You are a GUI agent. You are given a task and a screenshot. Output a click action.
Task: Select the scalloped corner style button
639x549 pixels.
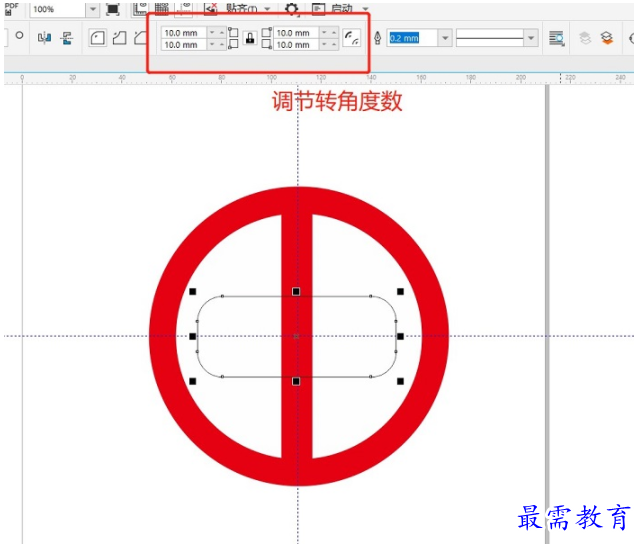tap(119, 38)
